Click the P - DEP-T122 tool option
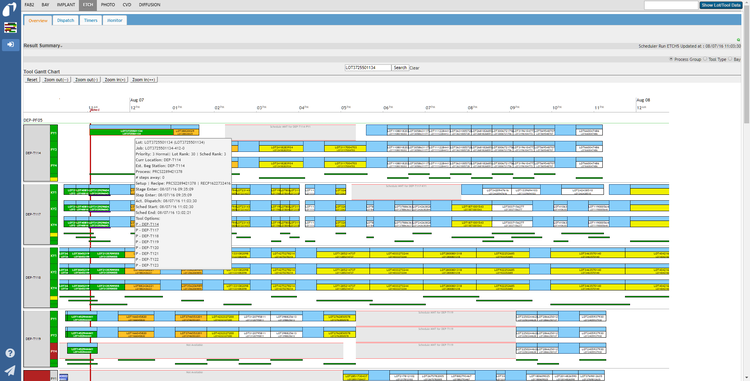The width and height of the screenshot is (750, 381). coord(147,259)
